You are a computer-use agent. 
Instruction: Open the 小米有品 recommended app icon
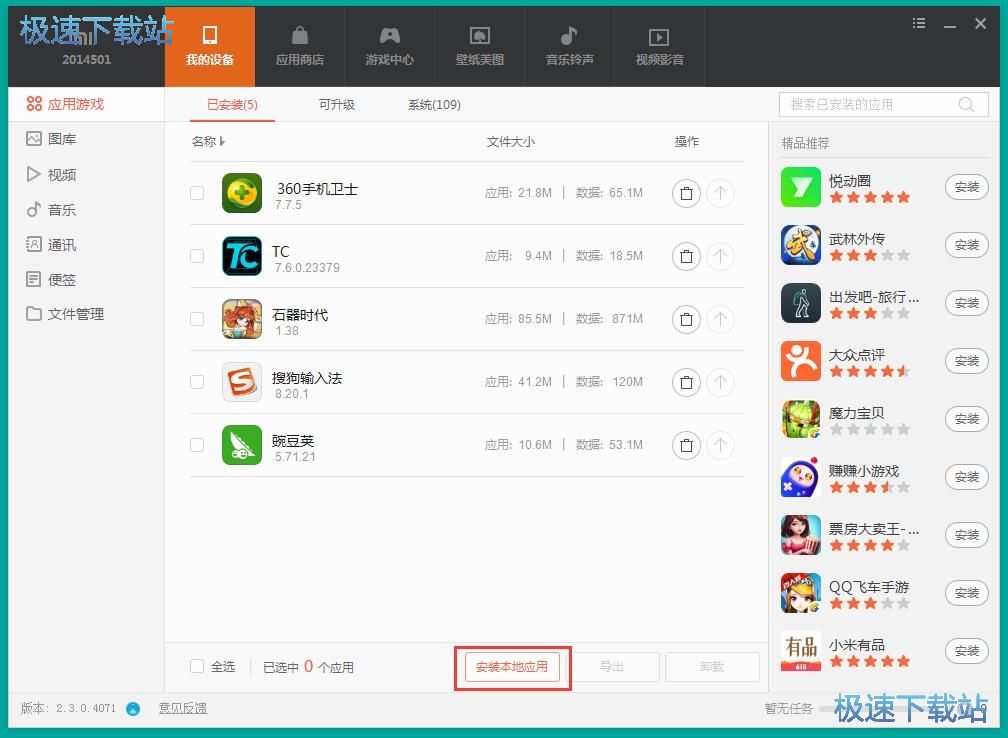pyautogui.click(x=801, y=651)
